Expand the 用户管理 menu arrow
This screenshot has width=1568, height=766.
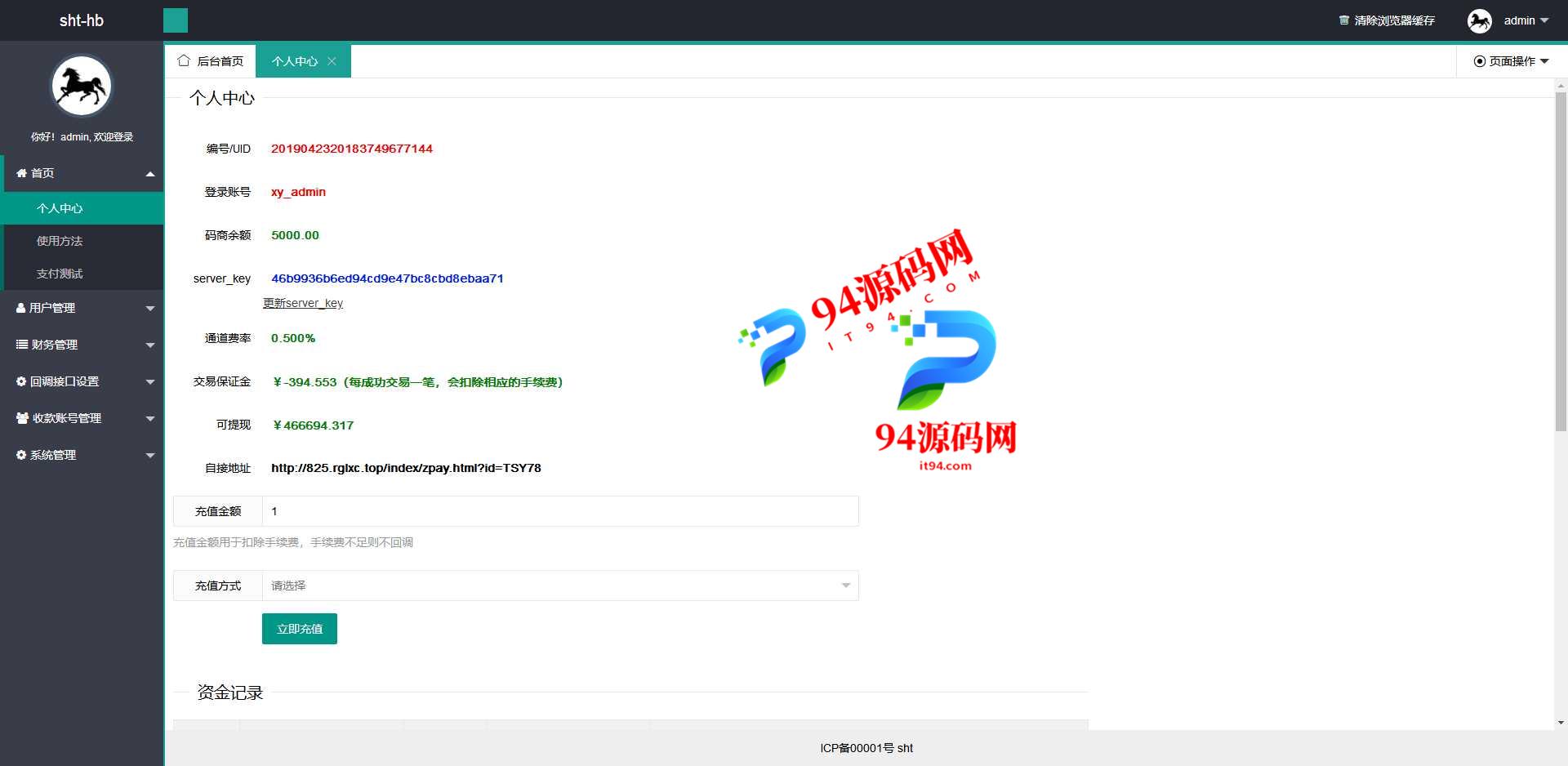[x=150, y=308]
